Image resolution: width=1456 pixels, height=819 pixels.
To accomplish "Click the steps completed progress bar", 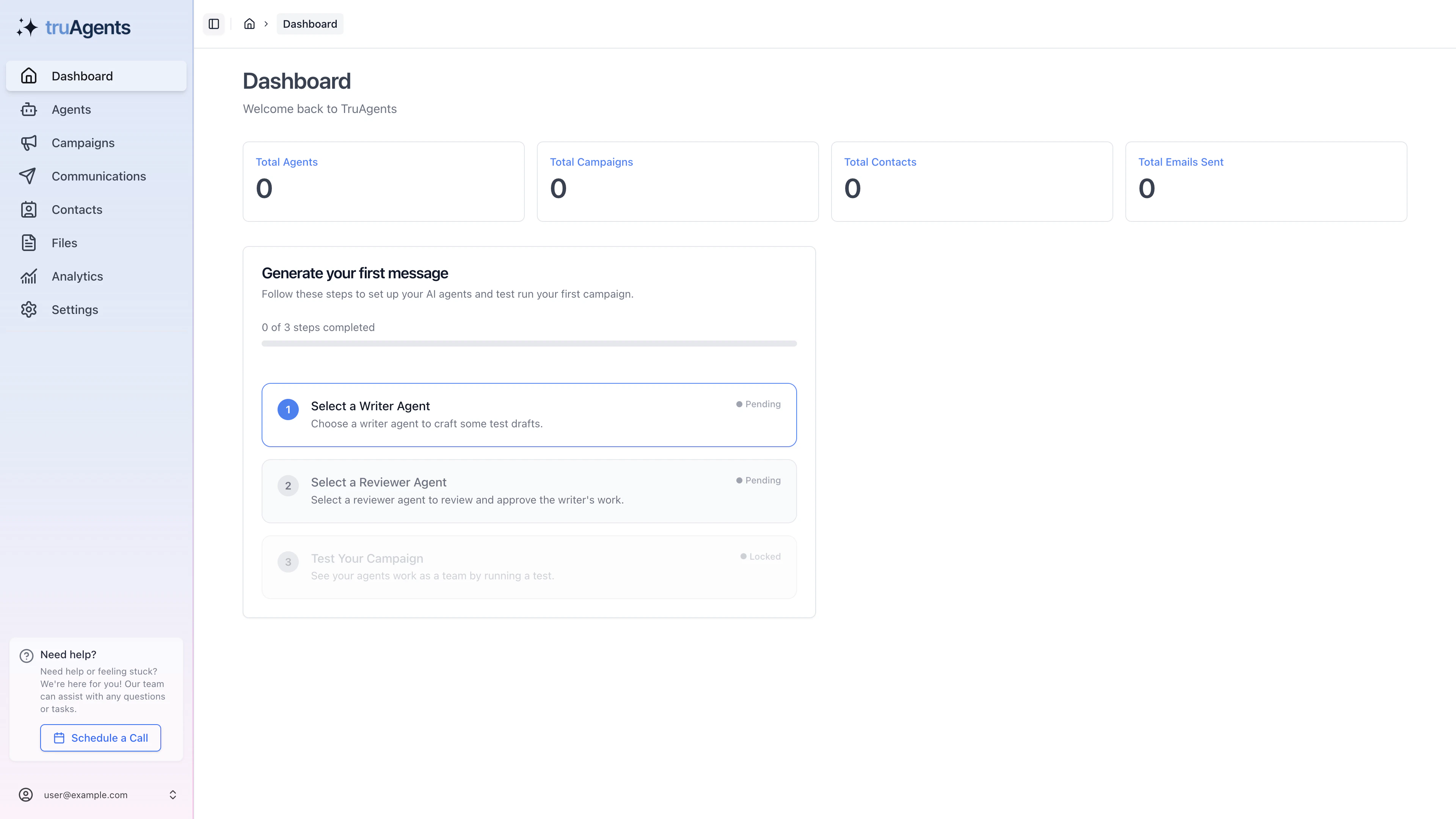I will click(x=529, y=342).
